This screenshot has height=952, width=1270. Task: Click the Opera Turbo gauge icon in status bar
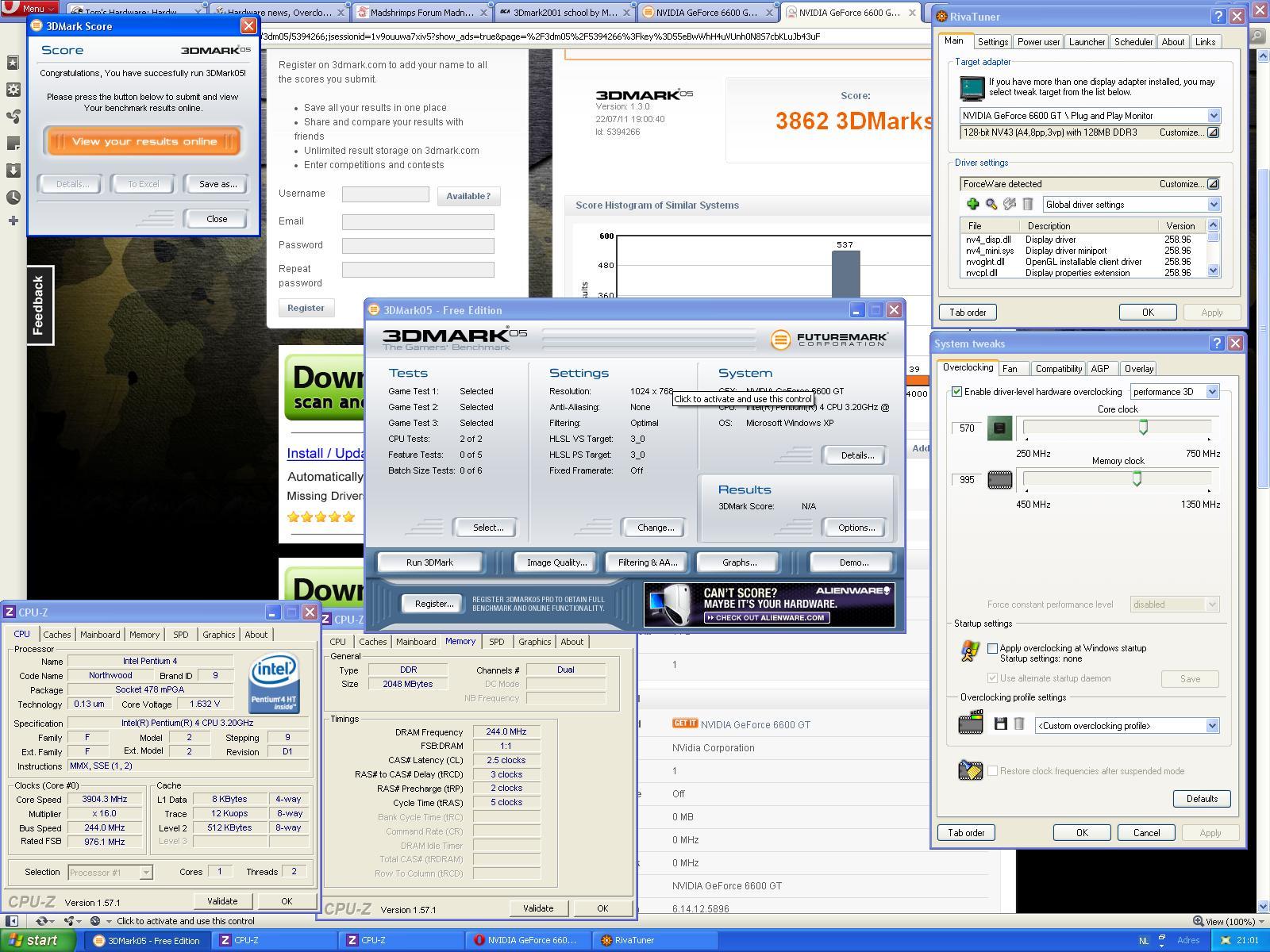[x=94, y=921]
